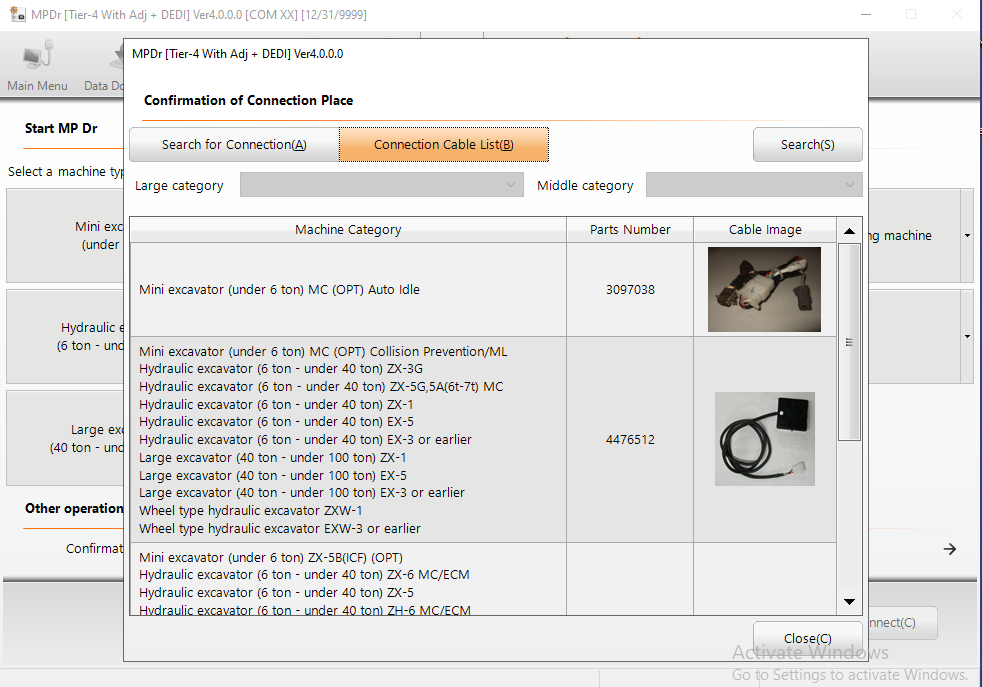
Task: Open the auto idle cable image 3097038
Action: point(764,290)
